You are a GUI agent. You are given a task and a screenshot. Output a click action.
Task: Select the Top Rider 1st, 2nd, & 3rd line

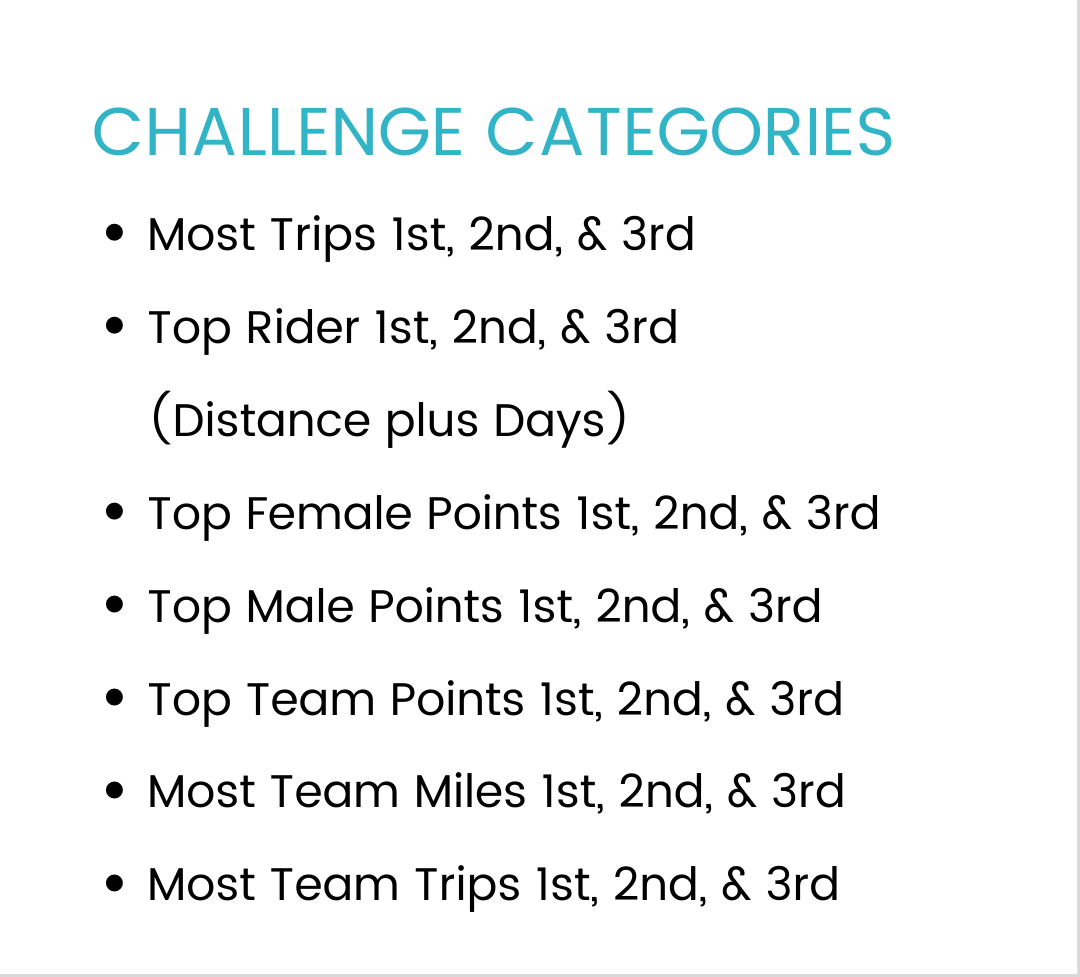(413, 327)
